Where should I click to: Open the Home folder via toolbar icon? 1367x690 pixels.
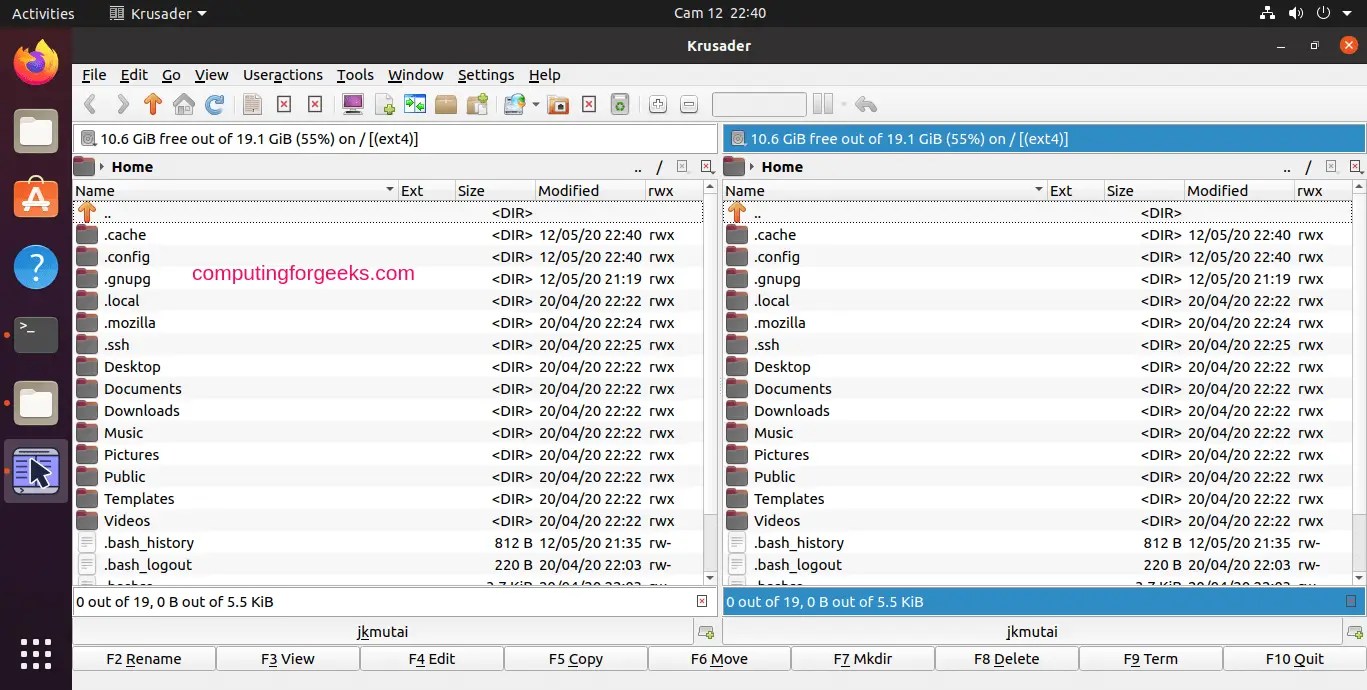183,104
